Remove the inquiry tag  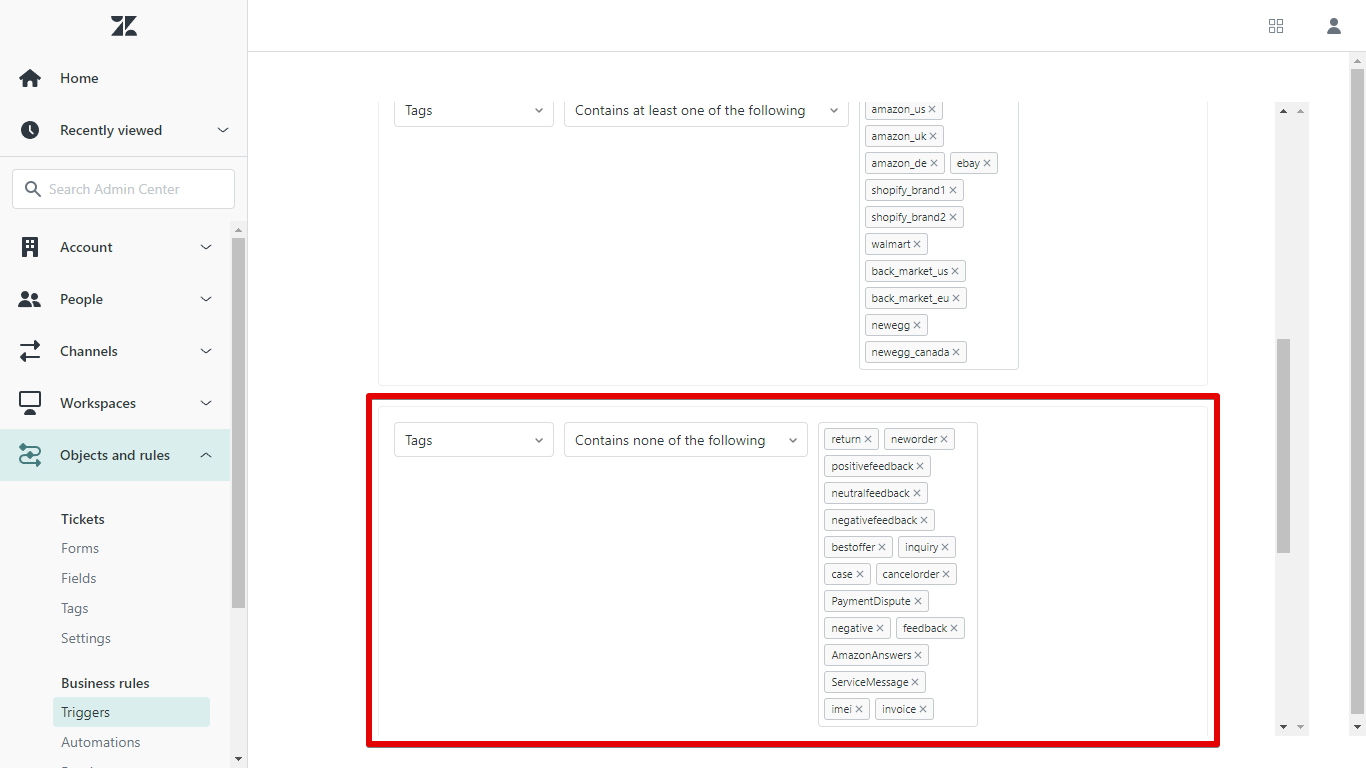pyautogui.click(x=945, y=547)
